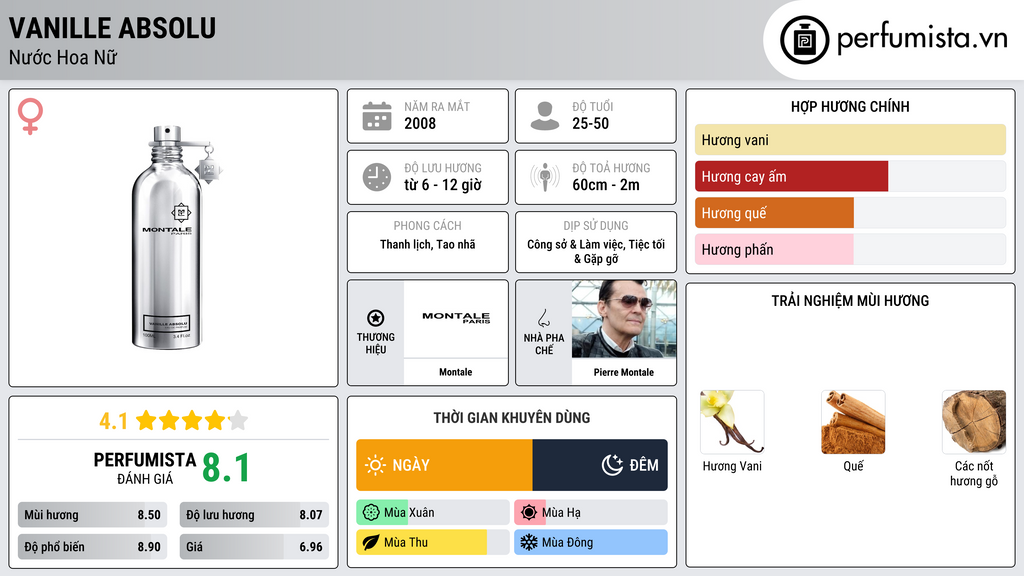Click the pink Hương phấn bar
Viewport: 1024px width, 576px height.
(774, 249)
